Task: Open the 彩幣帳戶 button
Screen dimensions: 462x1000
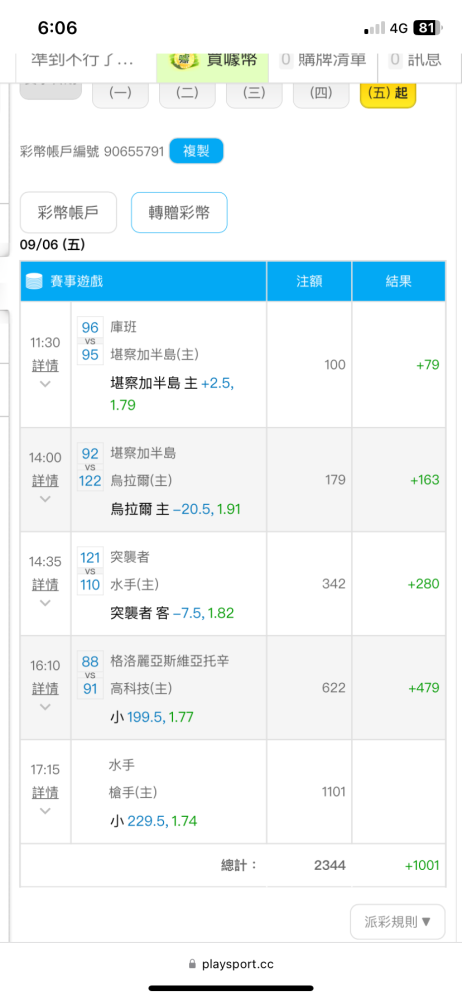Action: [x=68, y=212]
